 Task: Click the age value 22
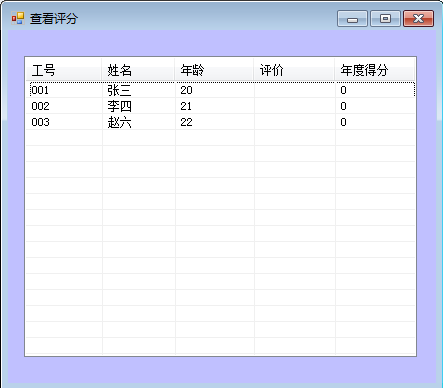tap(186, 122)
